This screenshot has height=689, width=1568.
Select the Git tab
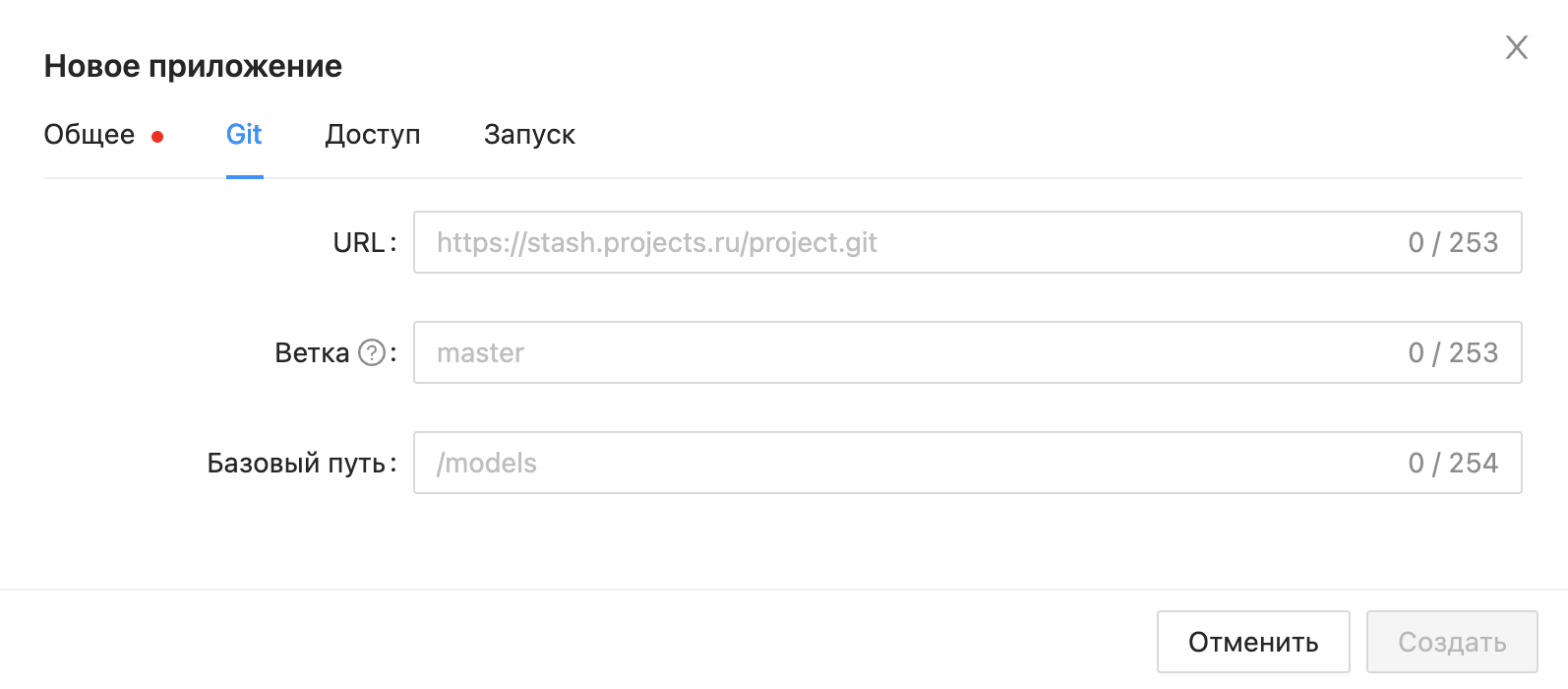pos(244,135)
